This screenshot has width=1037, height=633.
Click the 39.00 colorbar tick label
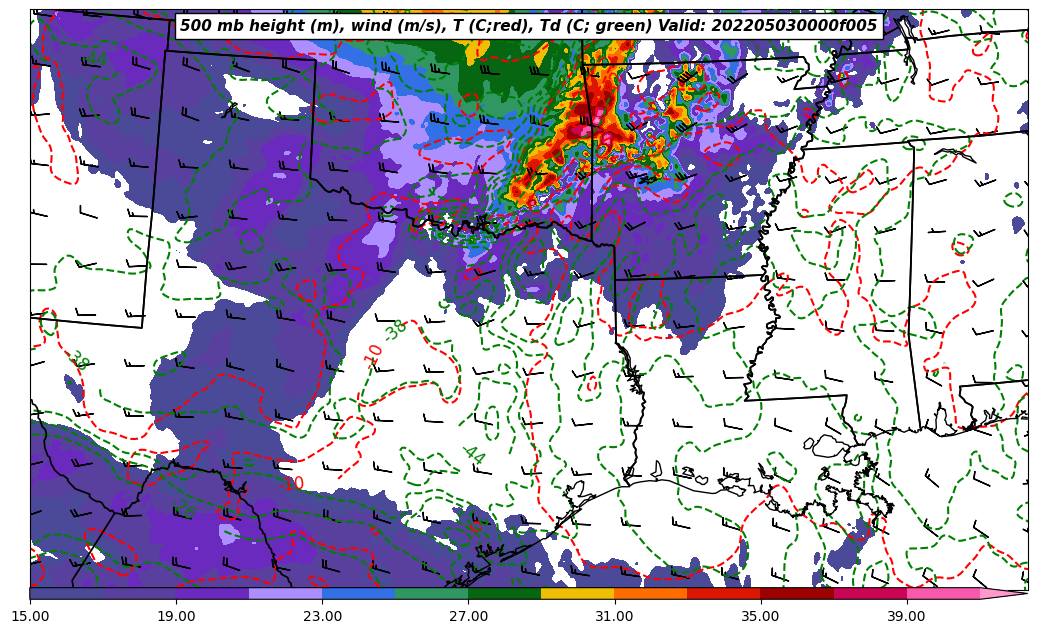pyautogui.click(x=906, y=616)
